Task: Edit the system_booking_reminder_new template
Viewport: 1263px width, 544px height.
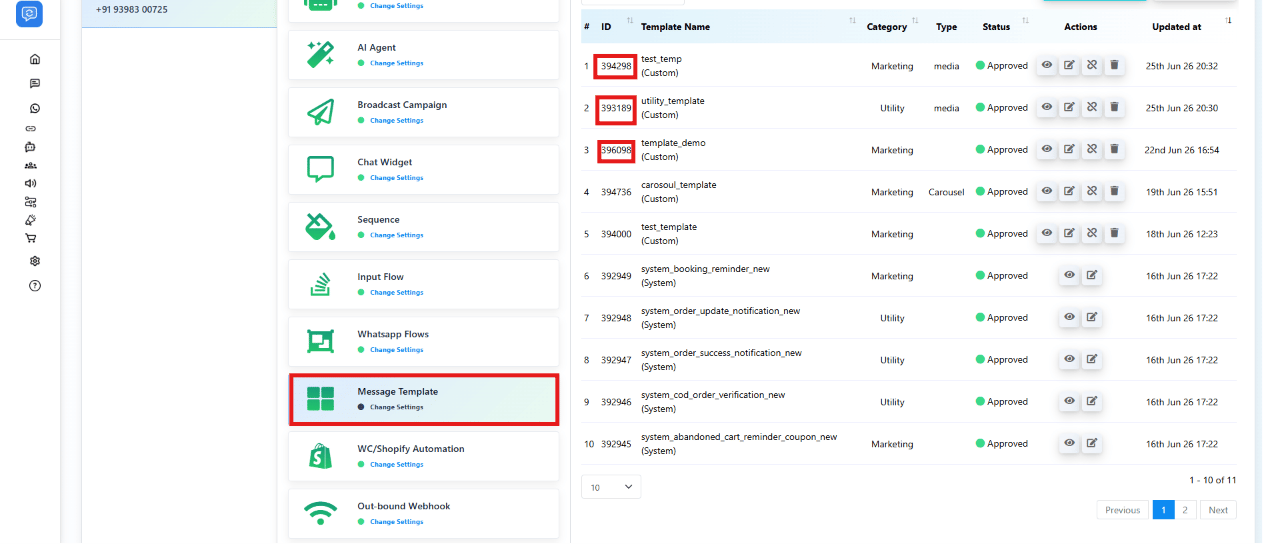Action: click(1092, 275)
